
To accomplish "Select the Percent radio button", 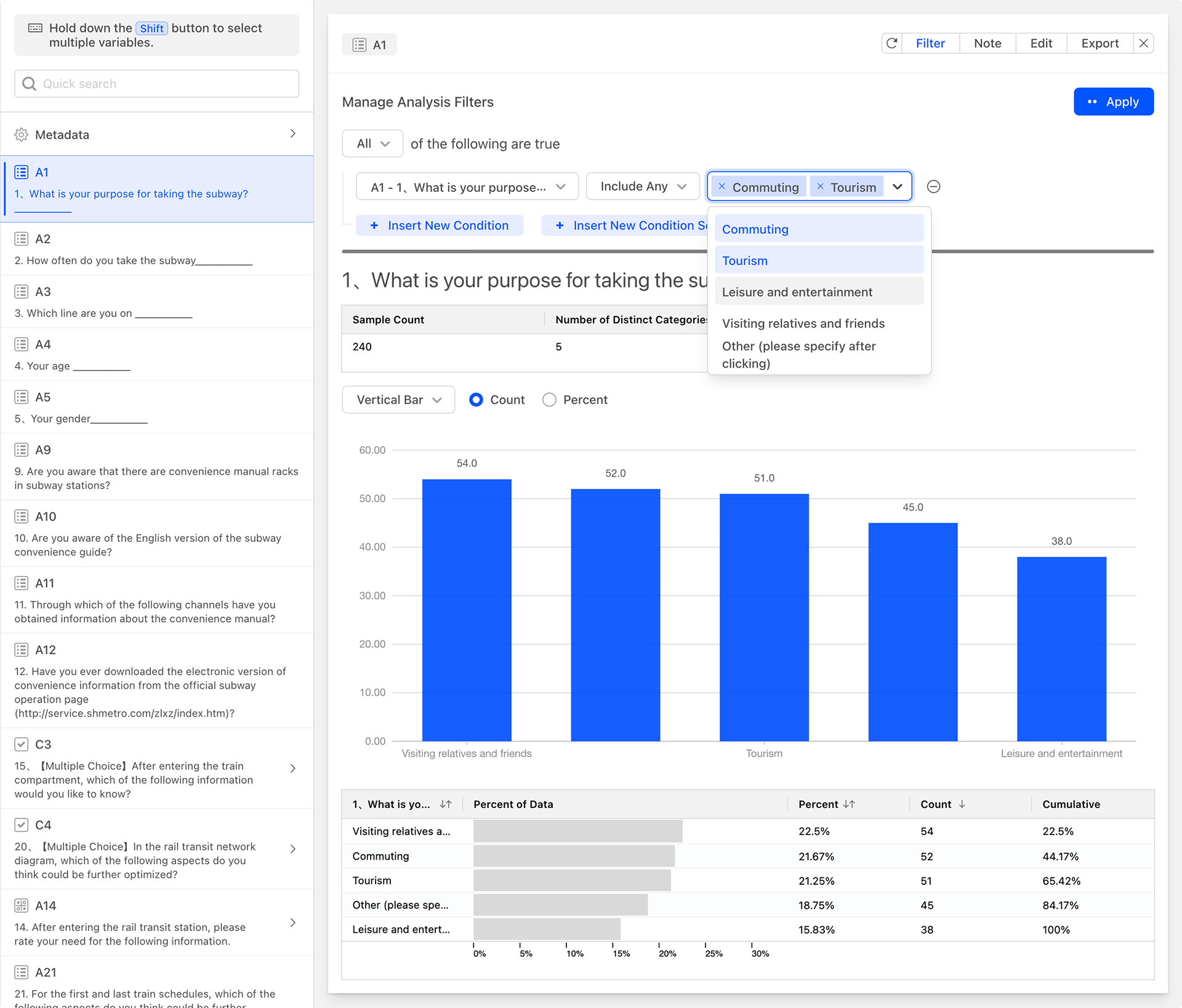I will (x=549, y=400).
